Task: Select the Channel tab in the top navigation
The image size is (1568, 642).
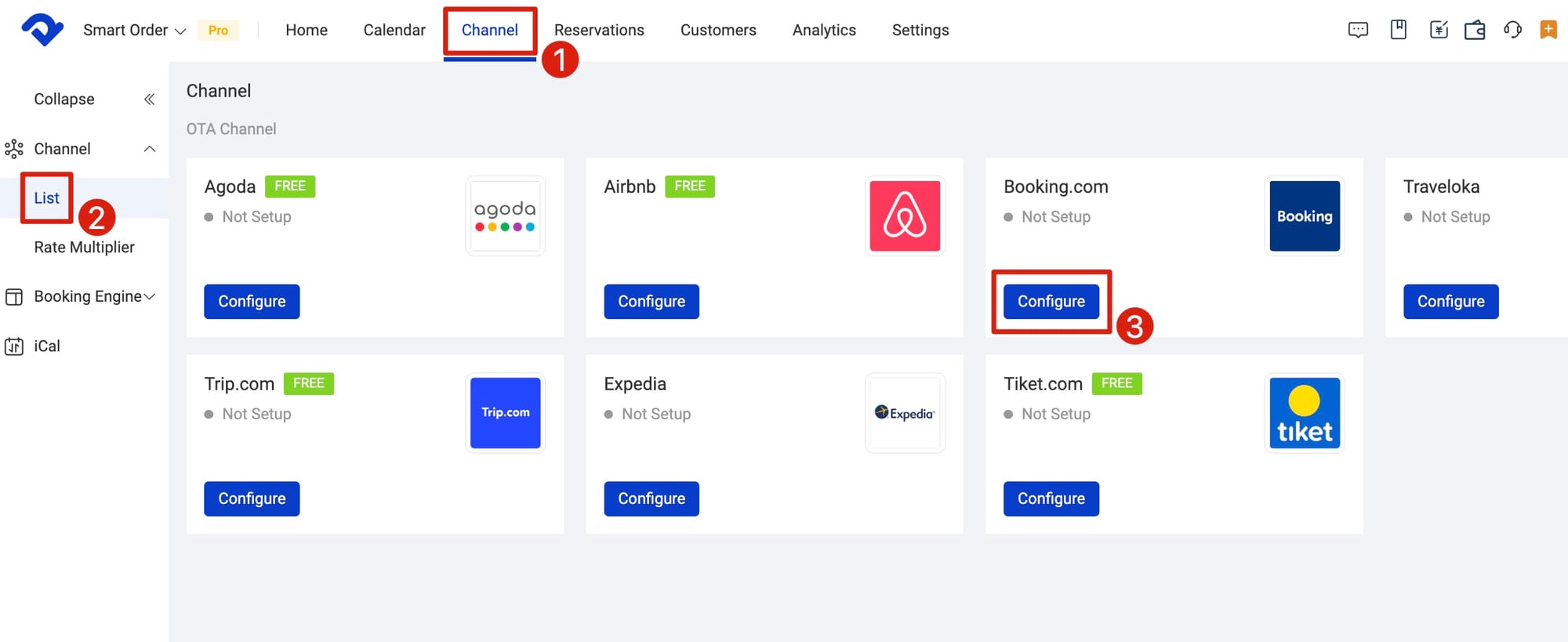Action: pos(490,30)
